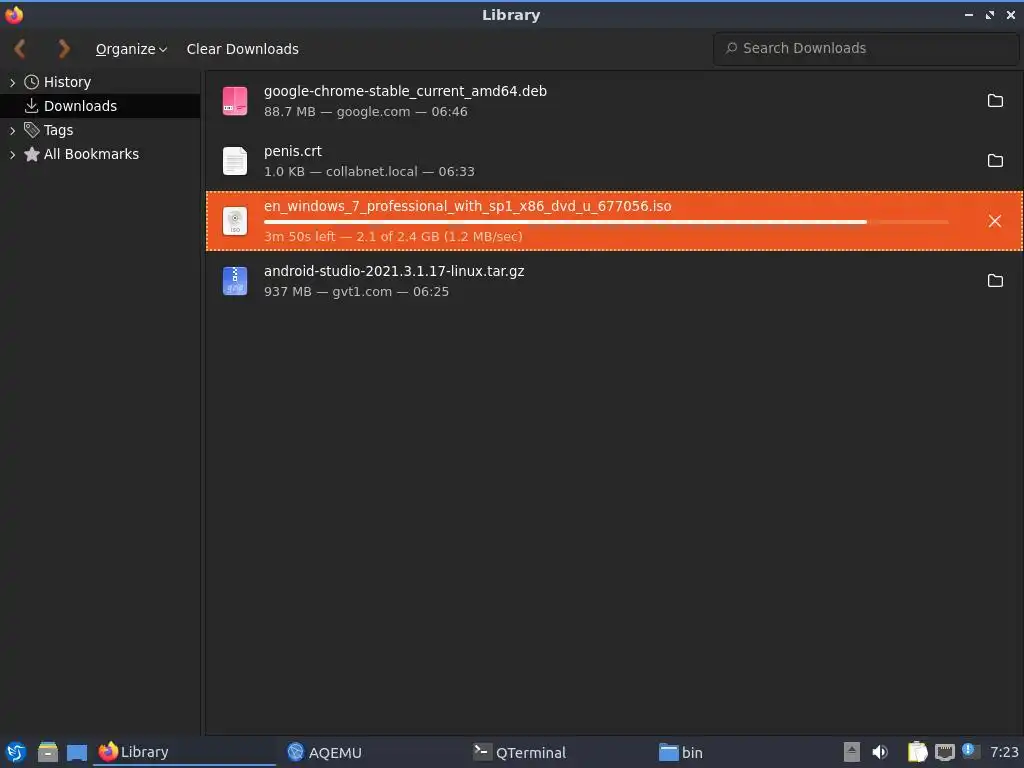The height and width of the screenshot is (768, 1024).
Task: Click the penis.crt document file icon
Action: pyautogui.click(x=235, y=161)
